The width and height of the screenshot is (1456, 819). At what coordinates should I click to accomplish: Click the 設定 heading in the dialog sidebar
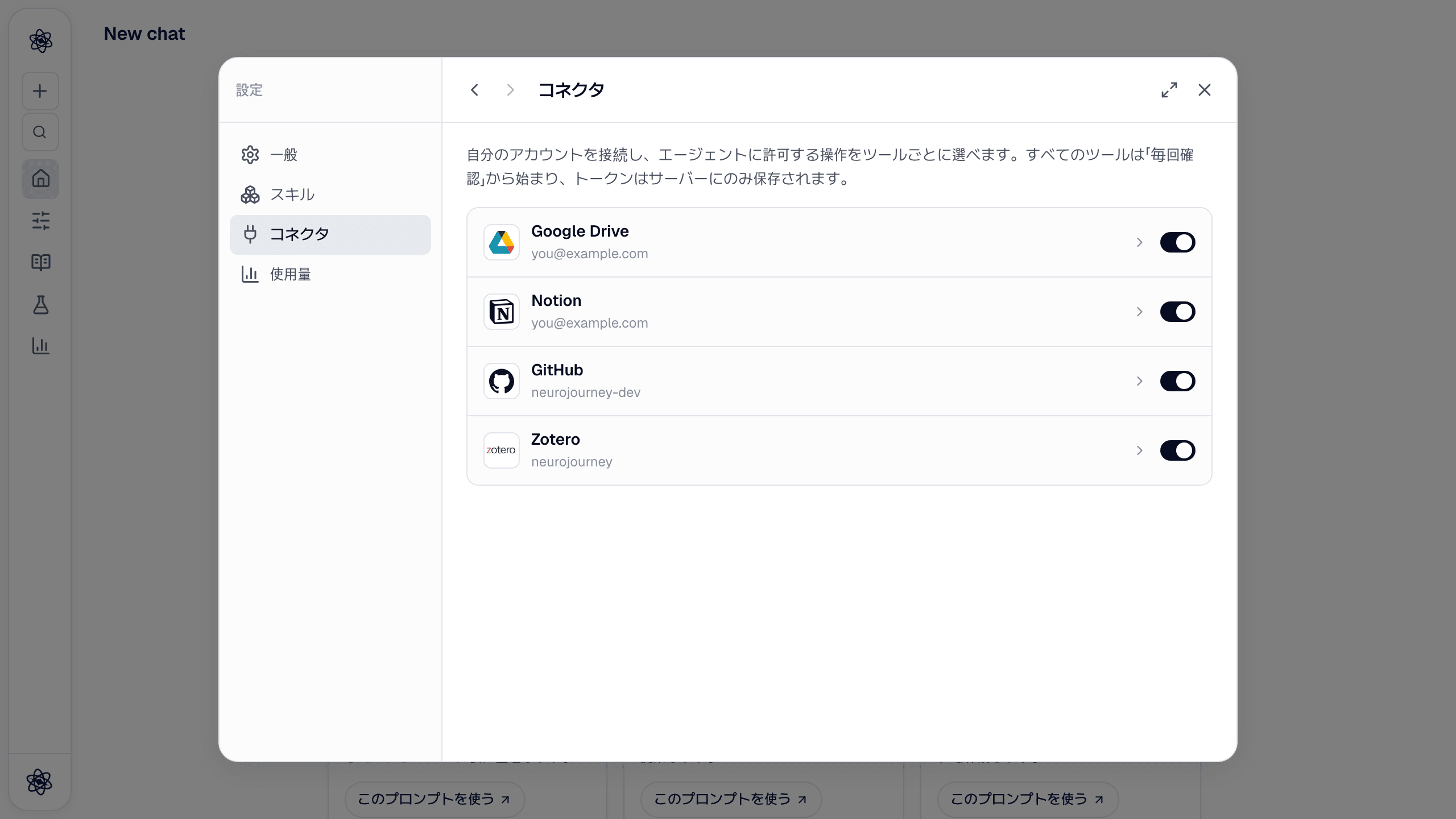pos(249,90)
